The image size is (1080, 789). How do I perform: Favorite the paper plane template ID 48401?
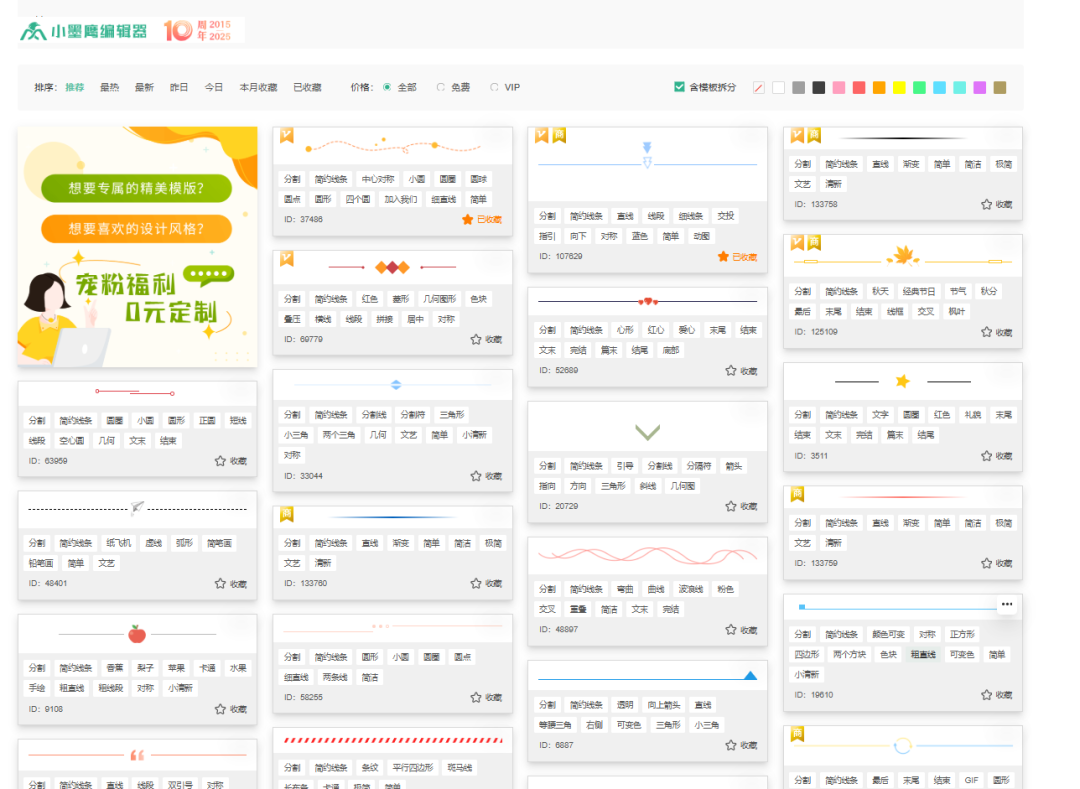coord(220,584)
